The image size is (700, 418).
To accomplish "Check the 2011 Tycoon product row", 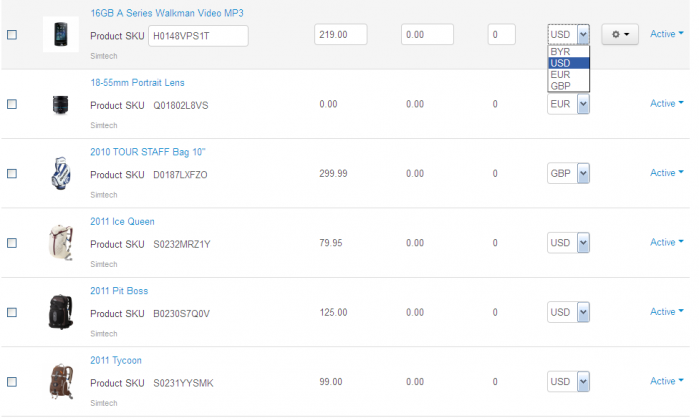I will coord(12,382).
